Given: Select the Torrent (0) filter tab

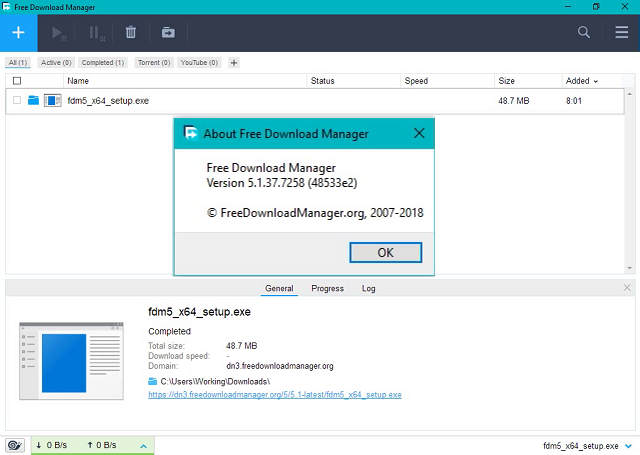Looking at the screenshot, I should (154, 62).
